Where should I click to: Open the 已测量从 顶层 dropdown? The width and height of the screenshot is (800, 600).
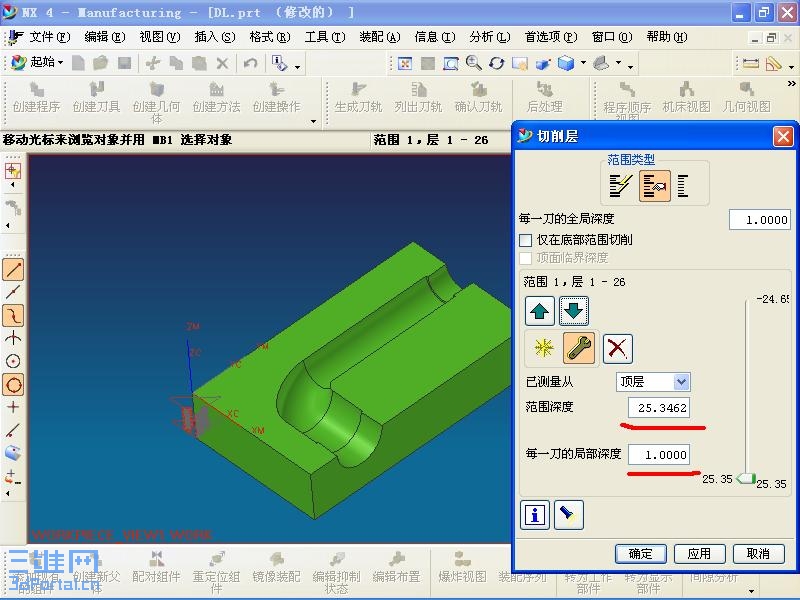click(x=653, y=382)
